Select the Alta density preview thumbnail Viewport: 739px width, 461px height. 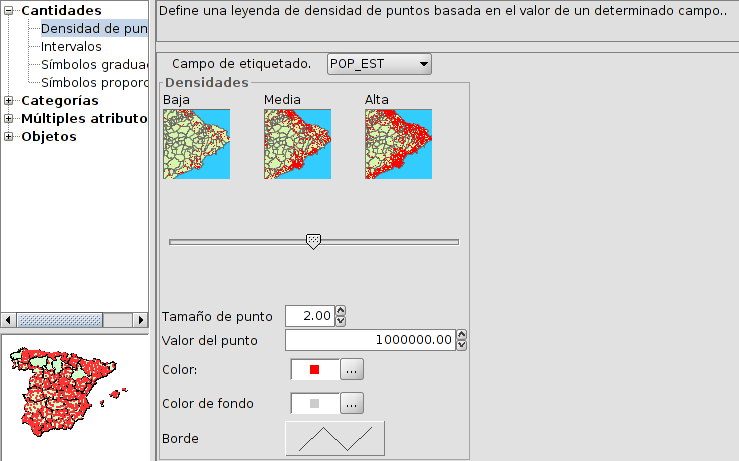coord(398,144)
